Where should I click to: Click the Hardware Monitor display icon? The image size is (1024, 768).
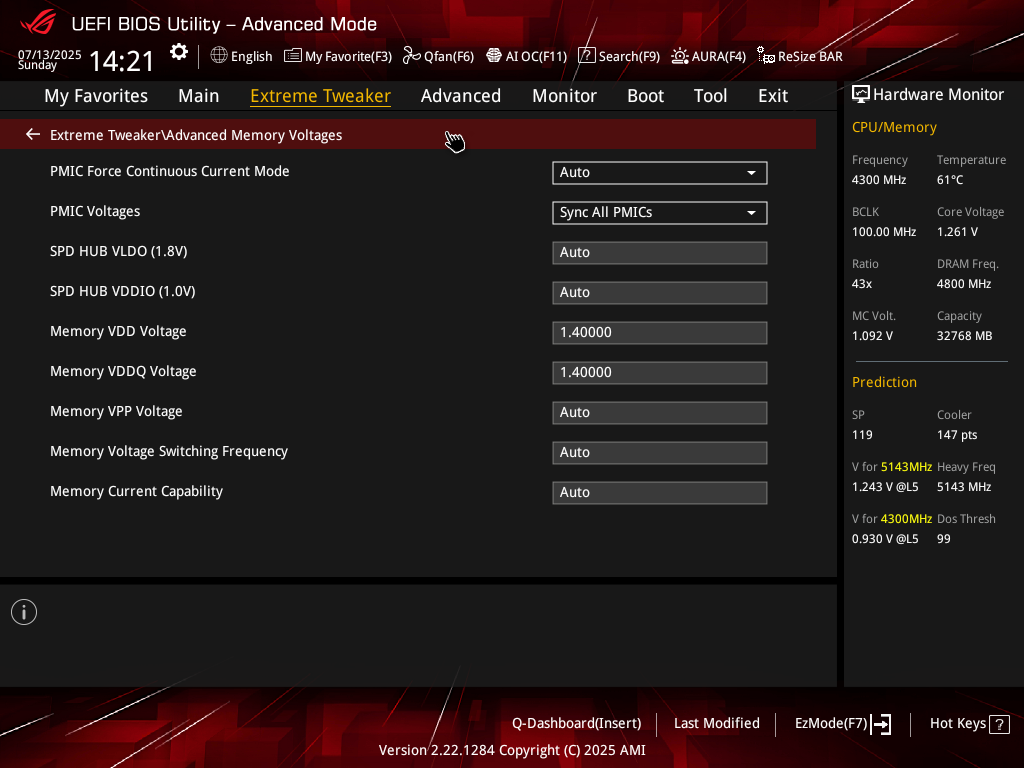(861, 95)
